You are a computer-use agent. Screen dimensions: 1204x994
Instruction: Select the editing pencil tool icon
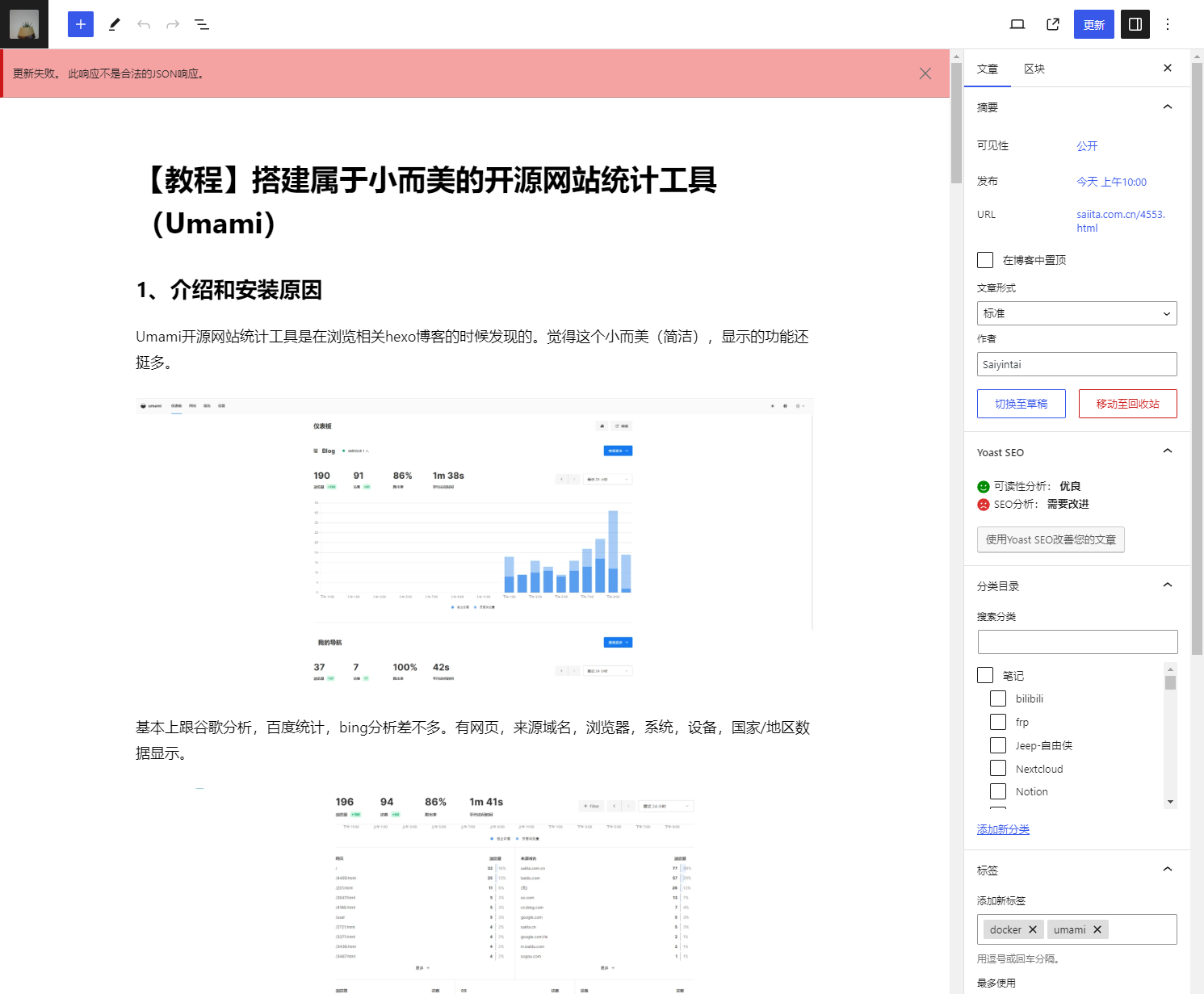point(114,24)
